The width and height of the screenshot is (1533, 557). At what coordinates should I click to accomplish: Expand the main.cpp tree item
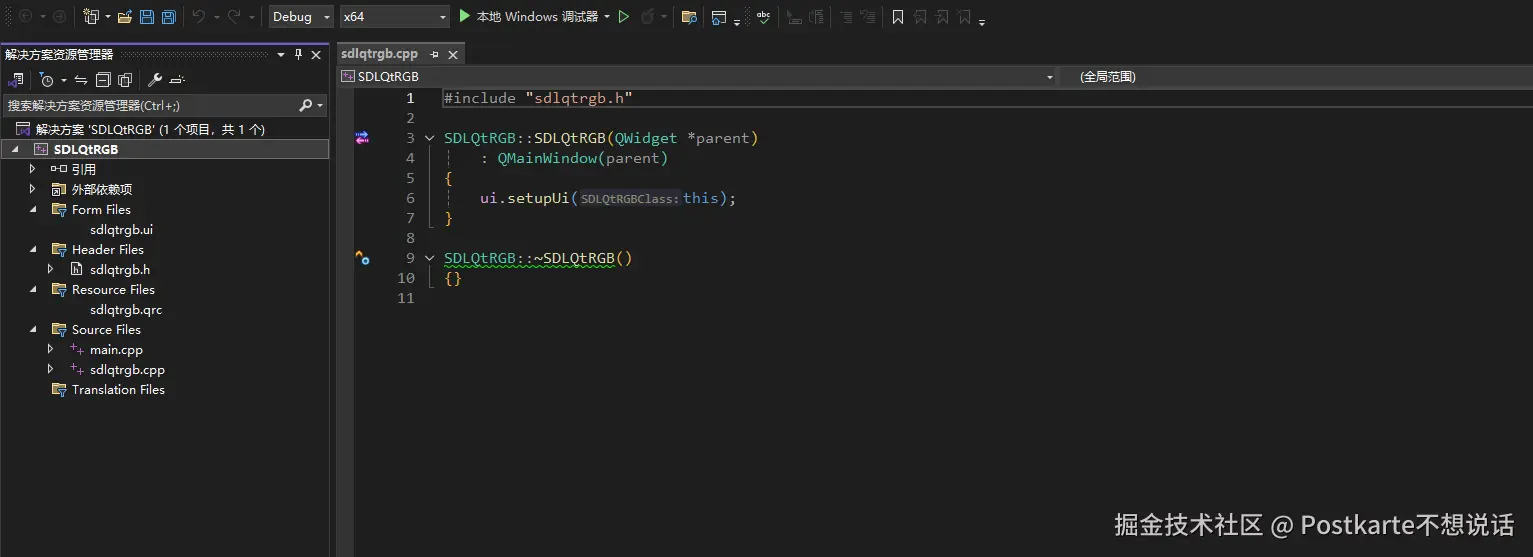50,349
